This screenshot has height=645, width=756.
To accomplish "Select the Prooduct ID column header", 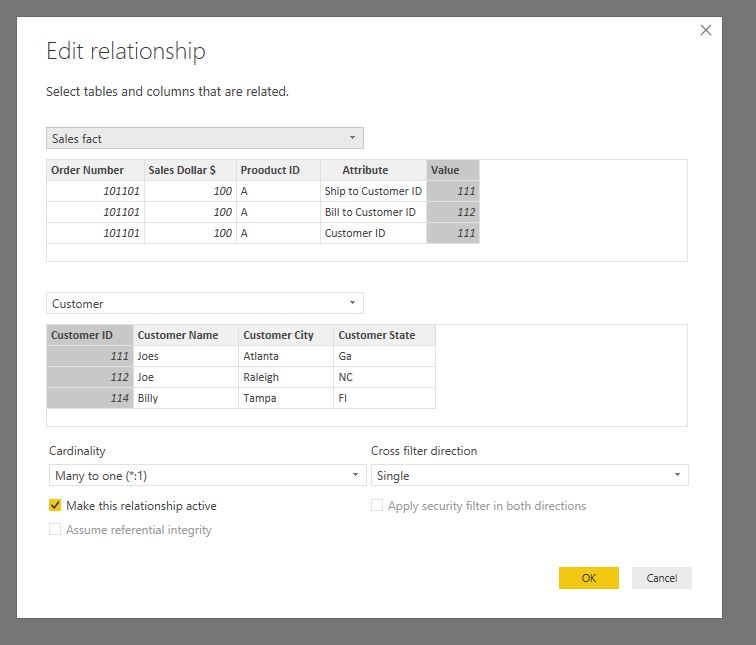I will tap(278, 170).
